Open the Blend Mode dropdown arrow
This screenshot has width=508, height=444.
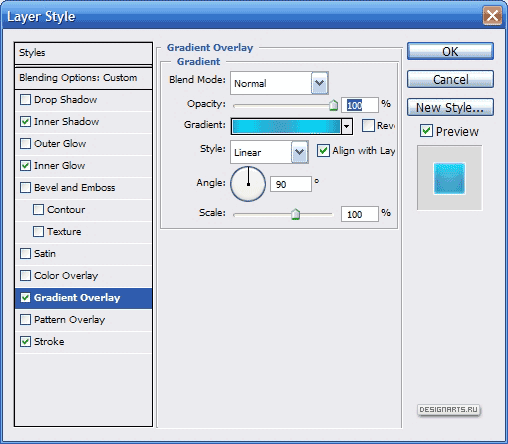point(320,83)
